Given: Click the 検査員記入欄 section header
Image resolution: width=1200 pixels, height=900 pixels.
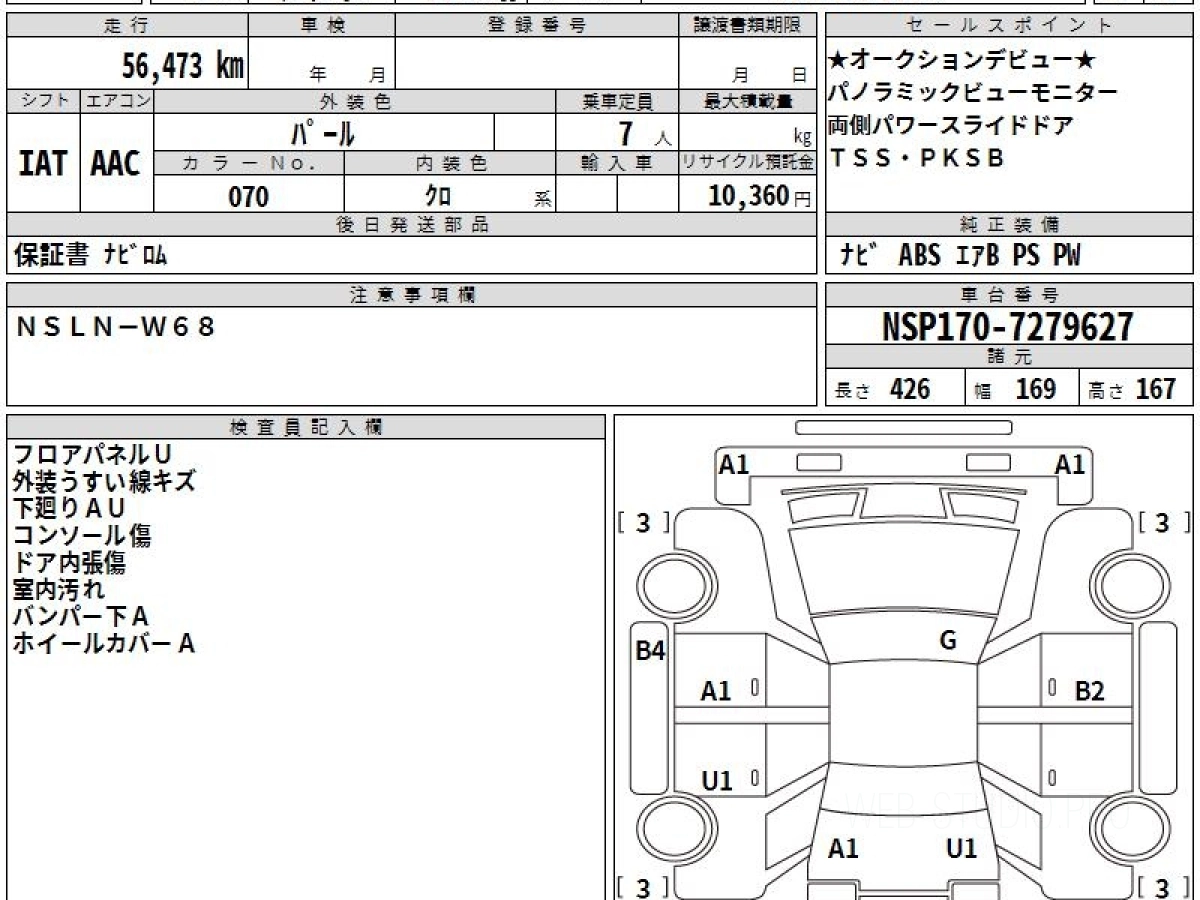Looking at the screenshot, I should (x=306, y=427).
